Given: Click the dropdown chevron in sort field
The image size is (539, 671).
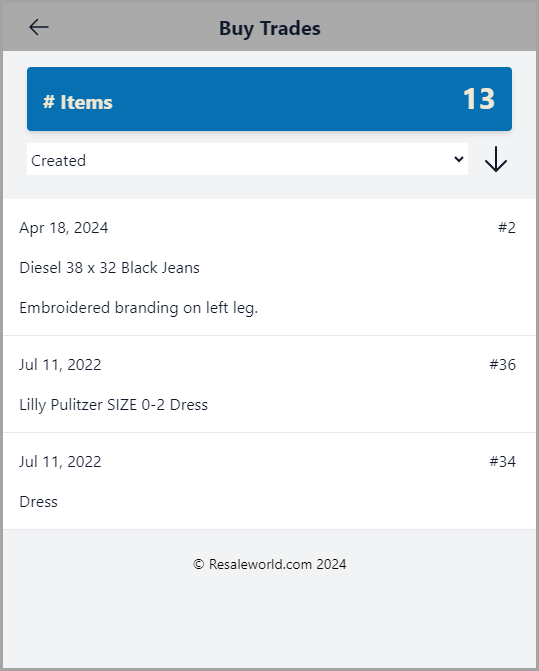Looking at the screenshot, I should point(459,159).
